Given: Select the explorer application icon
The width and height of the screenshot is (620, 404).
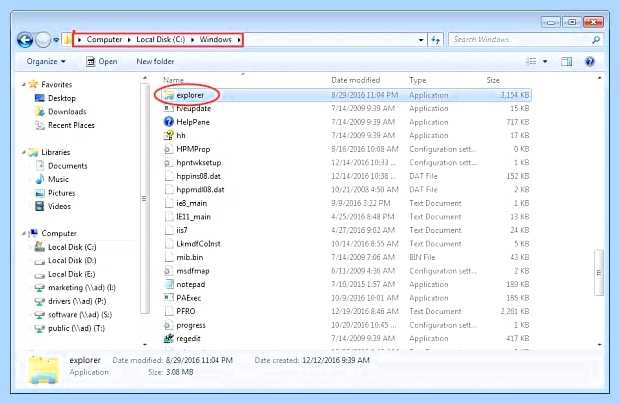Looking at the screenshot, I should [x=169, y=95].
